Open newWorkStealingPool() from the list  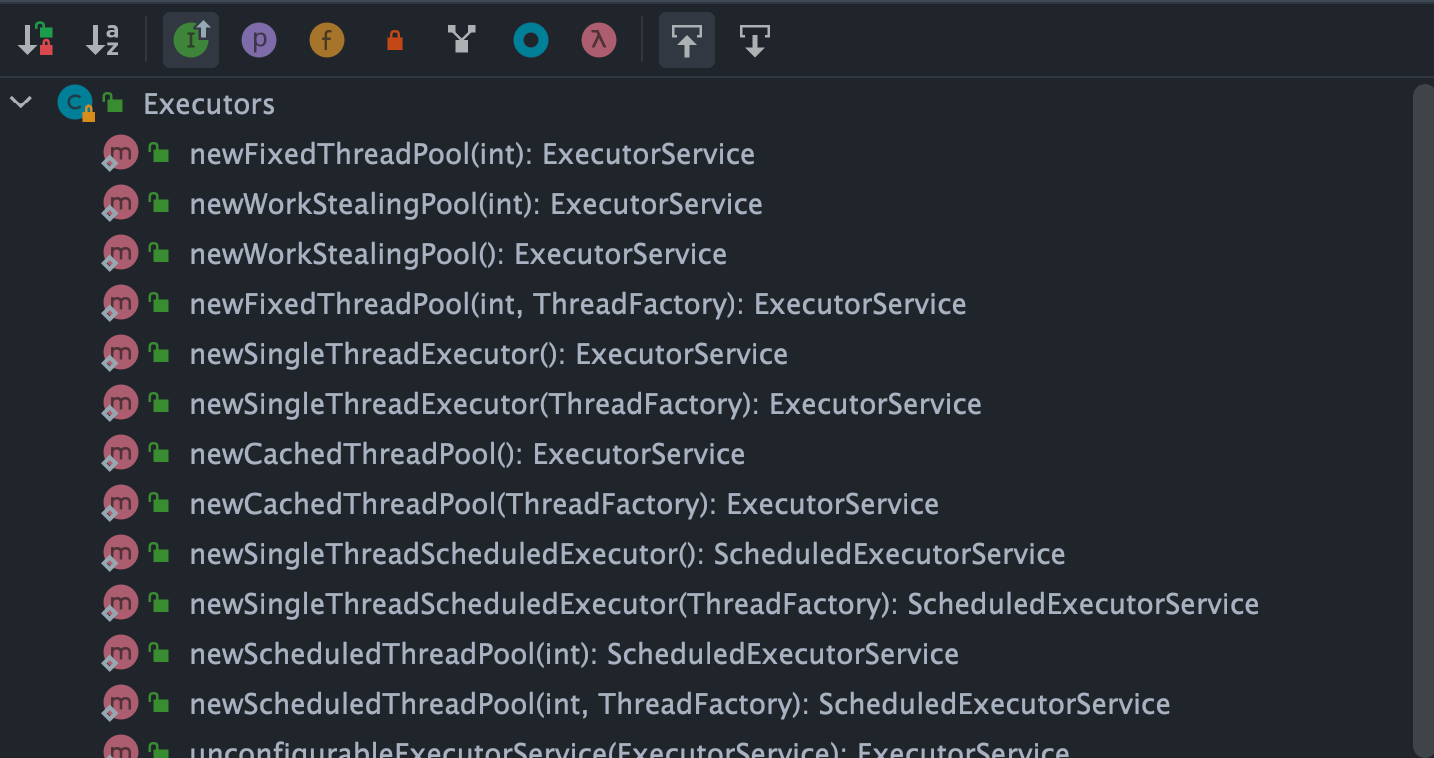pyautogui.click(x=457, y=253)
